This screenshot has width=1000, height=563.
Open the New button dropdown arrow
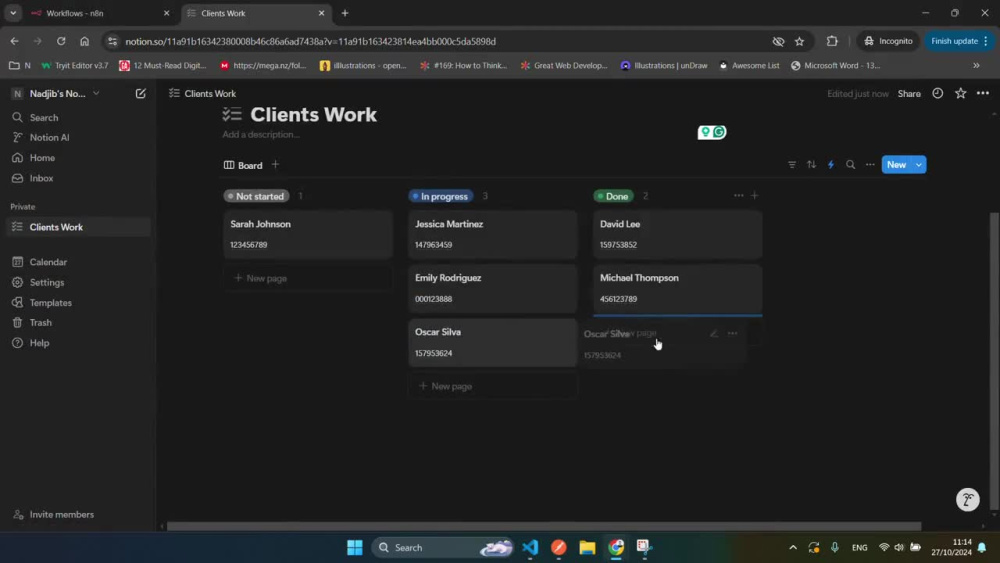click(919, 165)
